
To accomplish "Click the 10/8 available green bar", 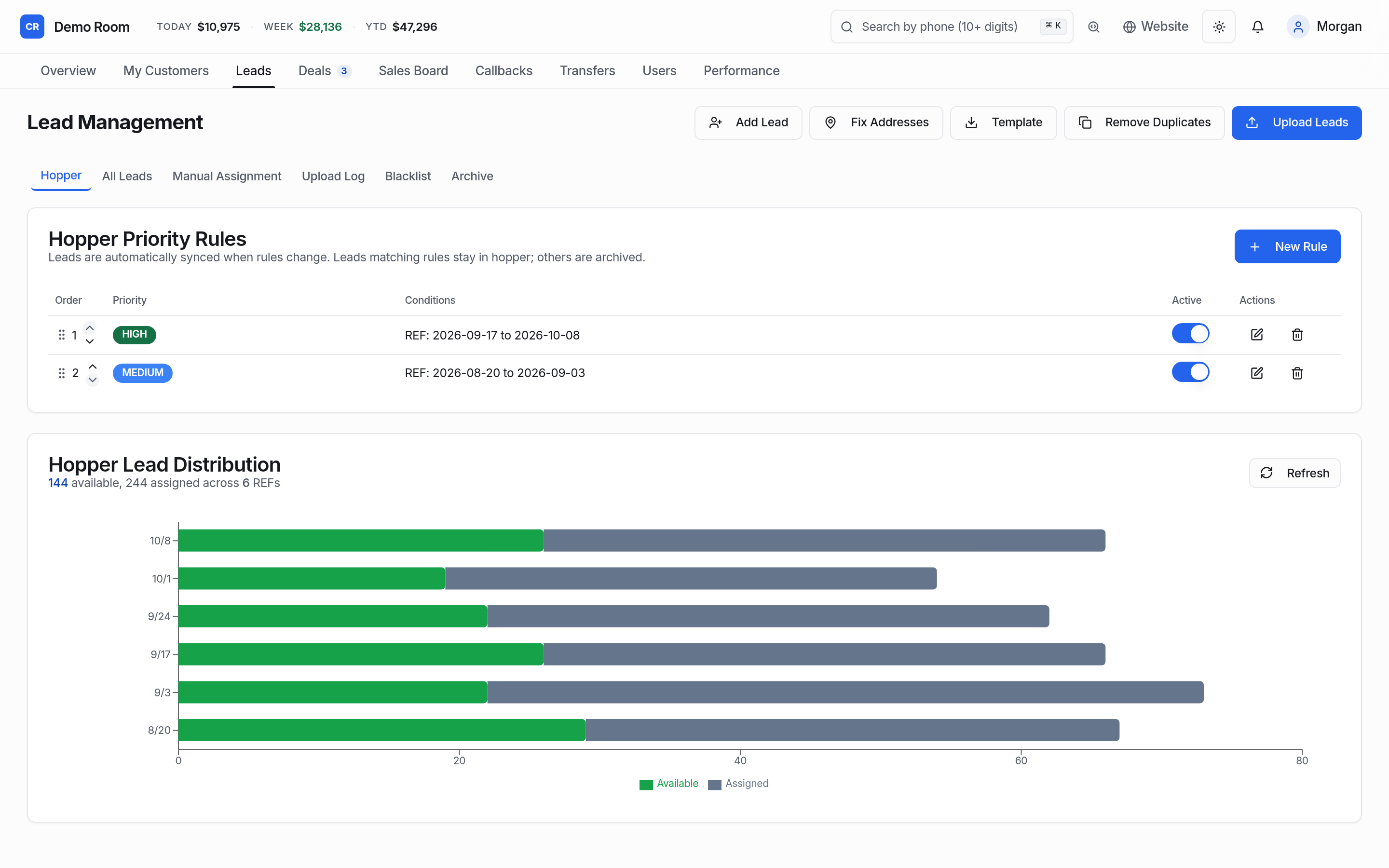I will (361, 540).
